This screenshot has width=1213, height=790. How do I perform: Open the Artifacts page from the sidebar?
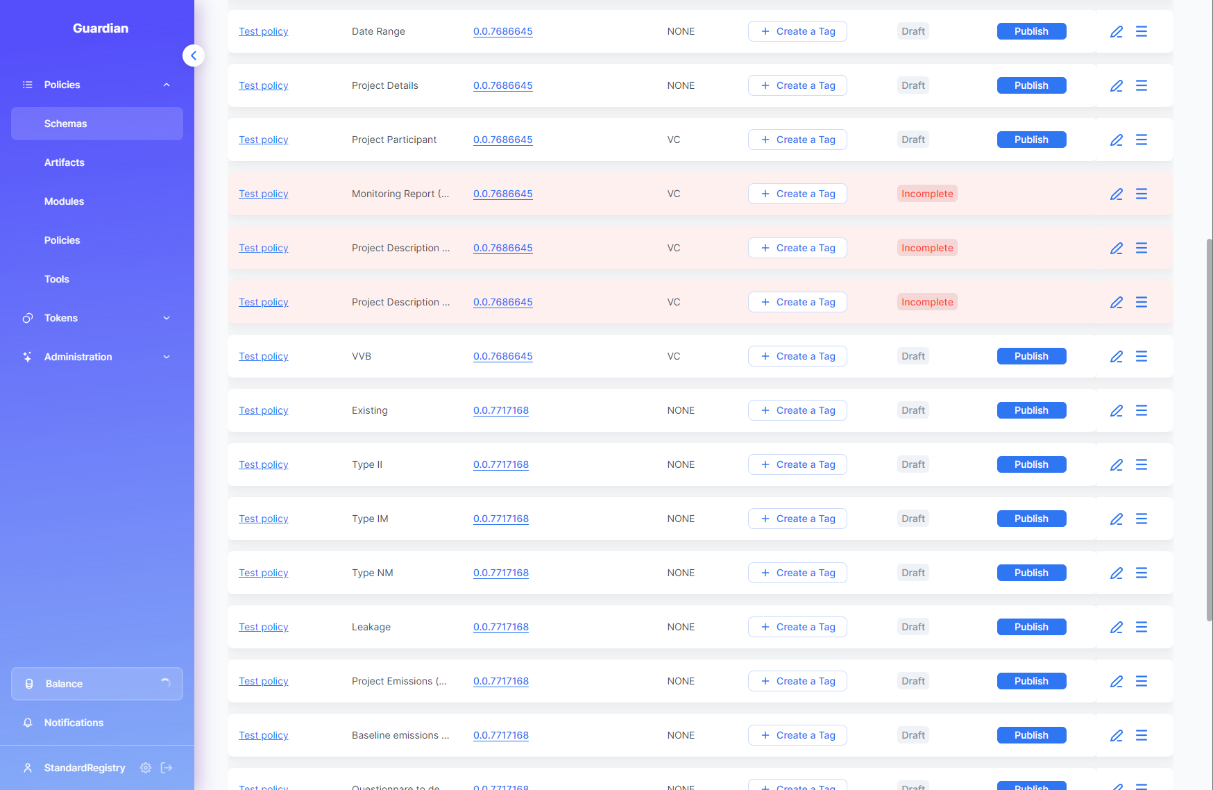point(64,163)
